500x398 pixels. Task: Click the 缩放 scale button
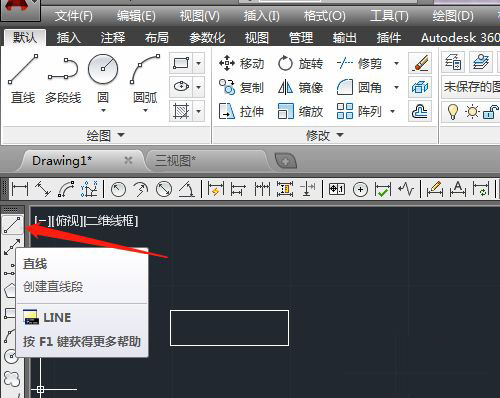coord(300,111)
